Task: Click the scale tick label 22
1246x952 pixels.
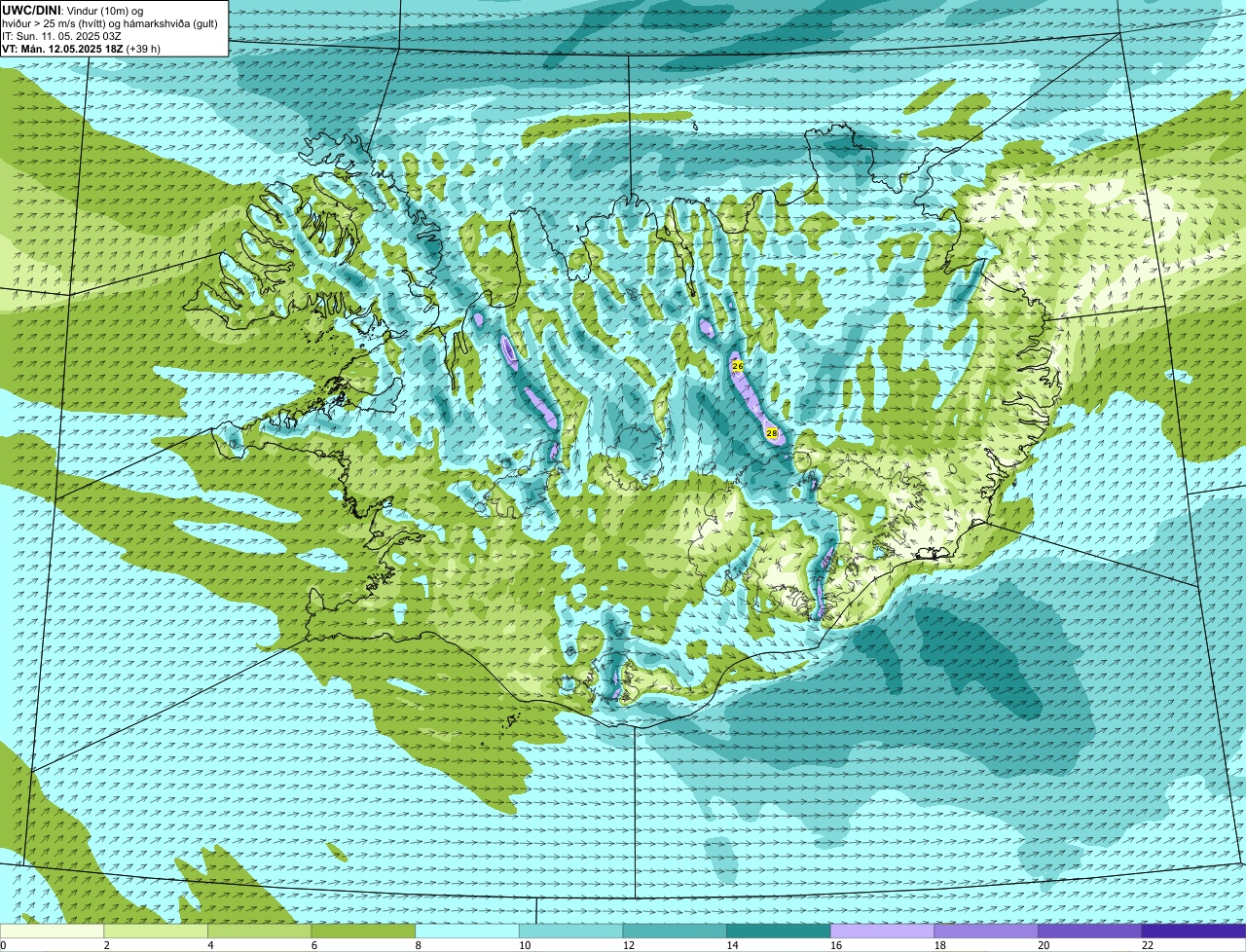Action: [1148, 945]
